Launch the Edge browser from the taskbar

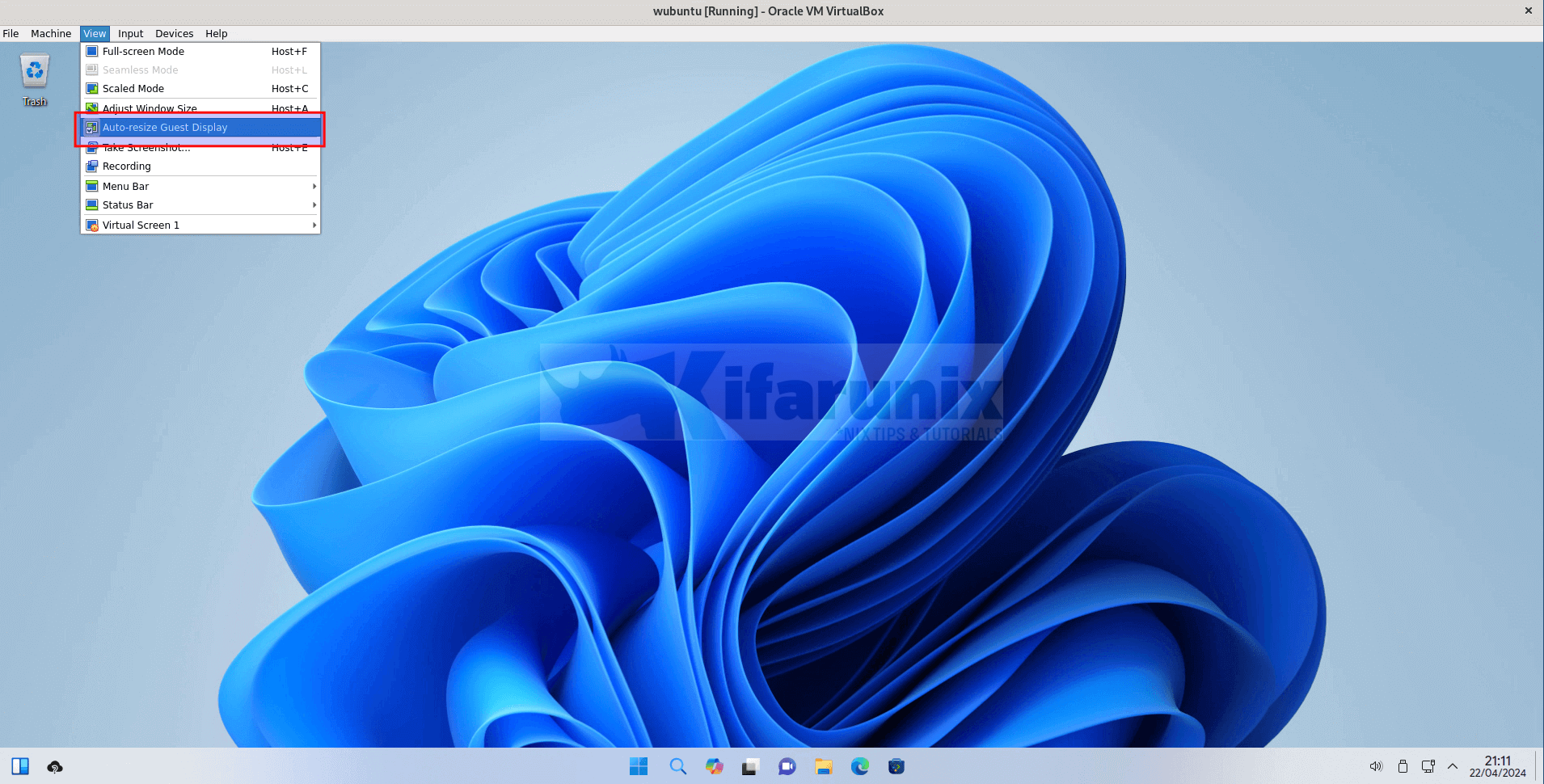click(x=859, y=766)
